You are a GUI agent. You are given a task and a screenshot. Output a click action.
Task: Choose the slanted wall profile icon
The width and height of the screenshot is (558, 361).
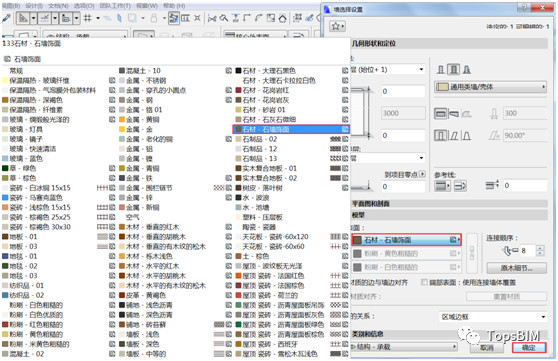coord(453,136)
